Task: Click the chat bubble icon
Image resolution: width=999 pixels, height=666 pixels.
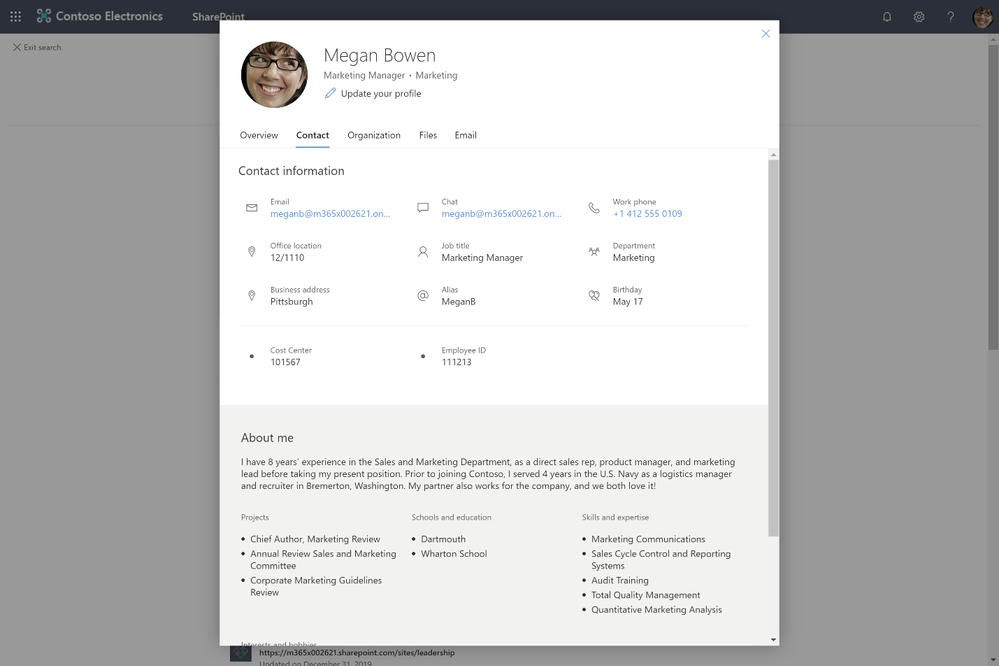Action: (x=422, y=208)
